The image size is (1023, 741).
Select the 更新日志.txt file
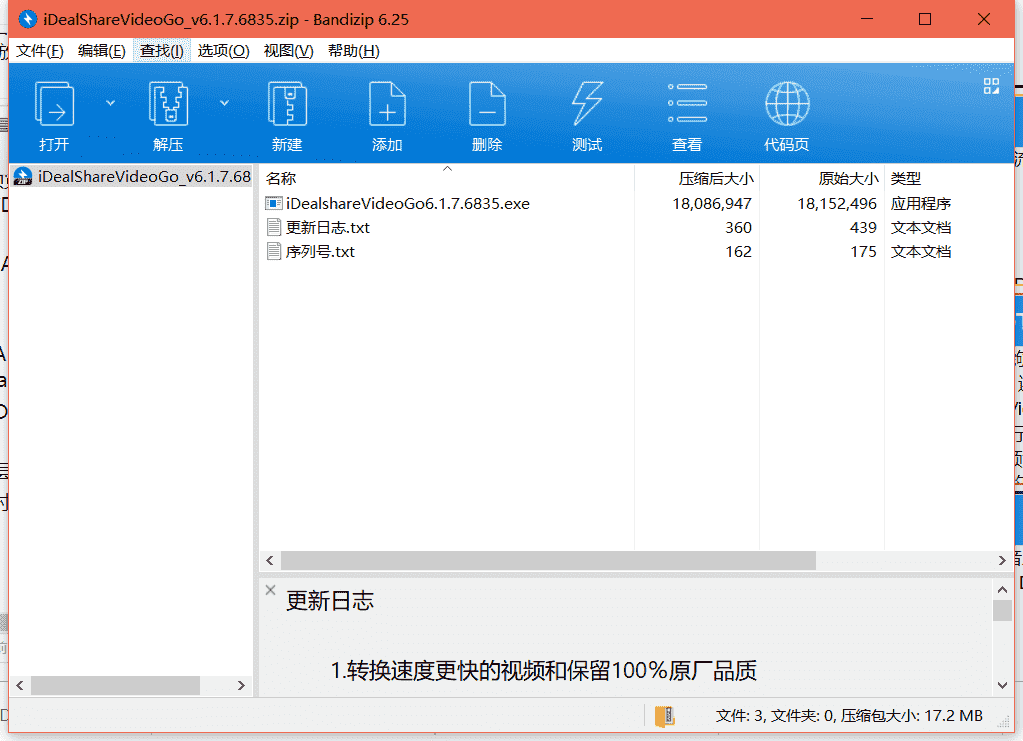coord(328,228)
